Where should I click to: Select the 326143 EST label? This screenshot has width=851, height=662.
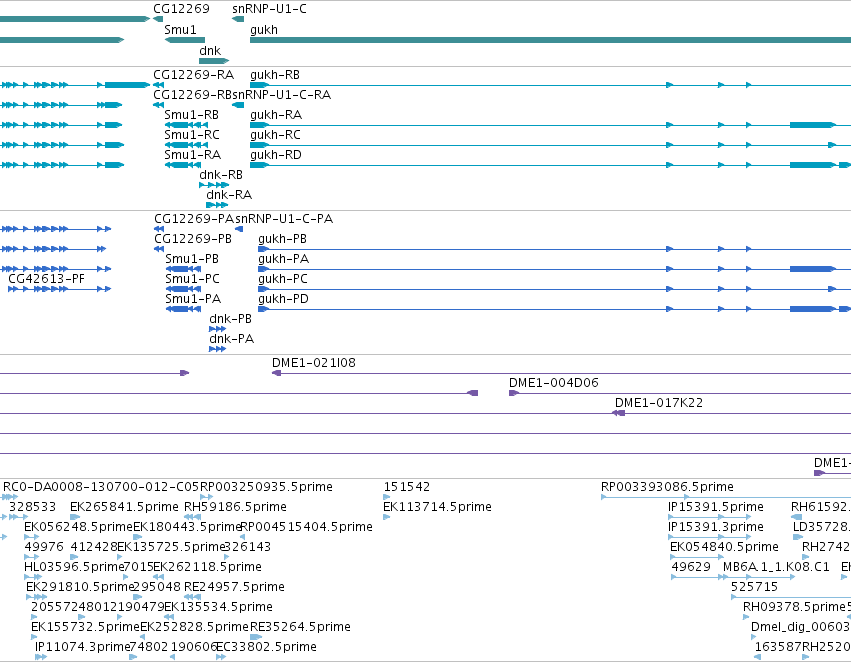247,548
